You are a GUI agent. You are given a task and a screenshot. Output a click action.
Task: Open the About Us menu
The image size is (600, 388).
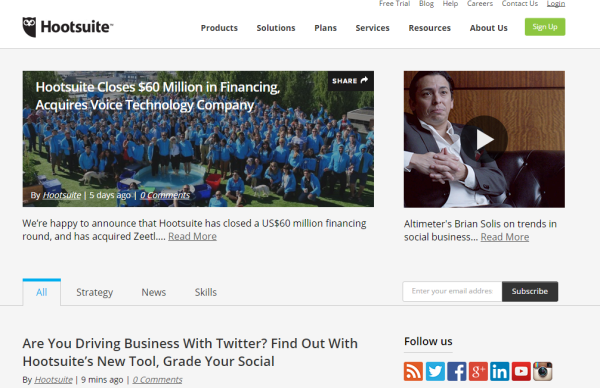tap(489, 28)
